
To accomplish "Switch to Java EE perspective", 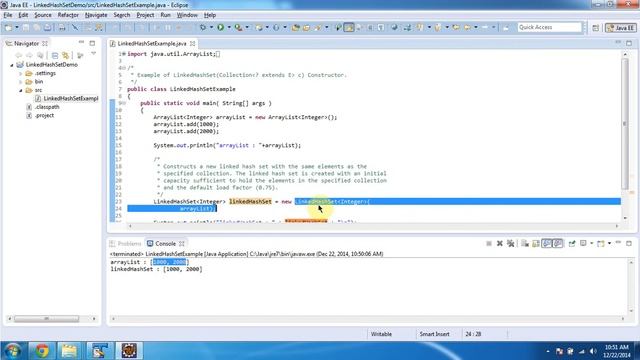I will click(621, 28).
